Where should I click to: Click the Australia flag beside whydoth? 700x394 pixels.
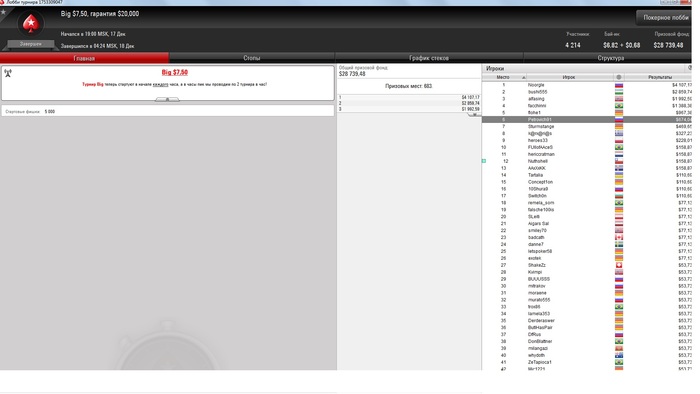pyautogui.click(x=619, y=355)
